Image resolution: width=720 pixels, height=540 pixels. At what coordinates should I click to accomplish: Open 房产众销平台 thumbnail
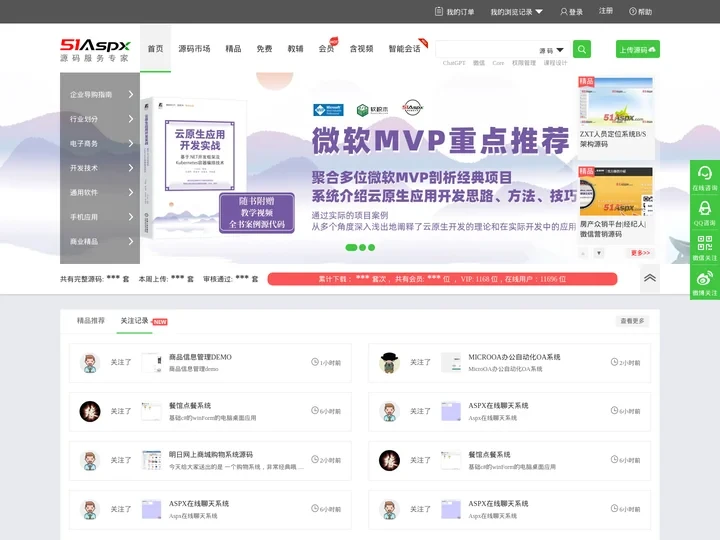click(x=616, y=191)
